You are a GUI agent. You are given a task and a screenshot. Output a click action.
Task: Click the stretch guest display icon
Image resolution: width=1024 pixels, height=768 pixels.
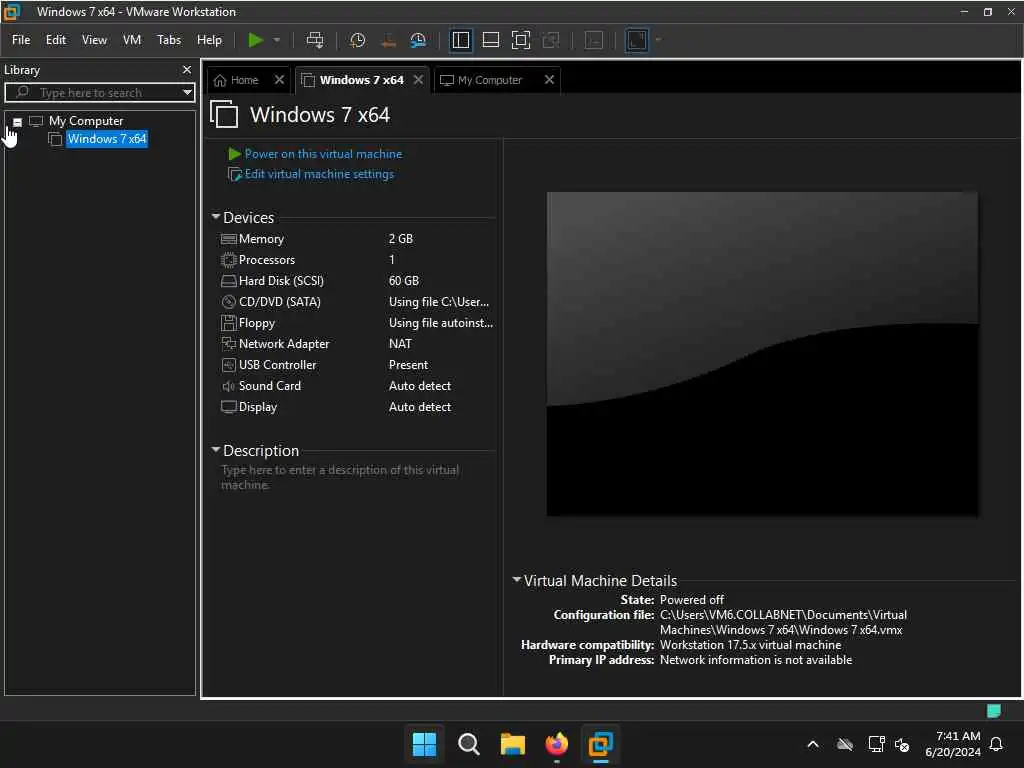637,40
